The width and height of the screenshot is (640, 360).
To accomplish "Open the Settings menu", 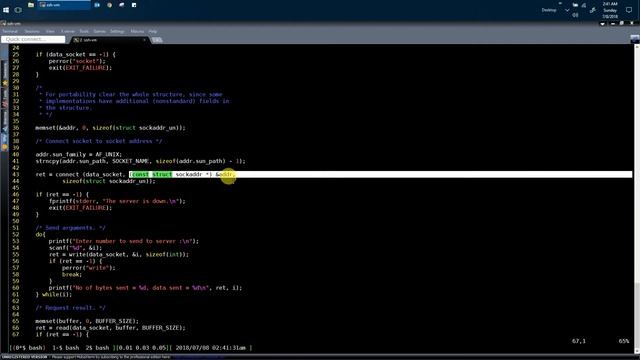I will [x=117, y=31].
